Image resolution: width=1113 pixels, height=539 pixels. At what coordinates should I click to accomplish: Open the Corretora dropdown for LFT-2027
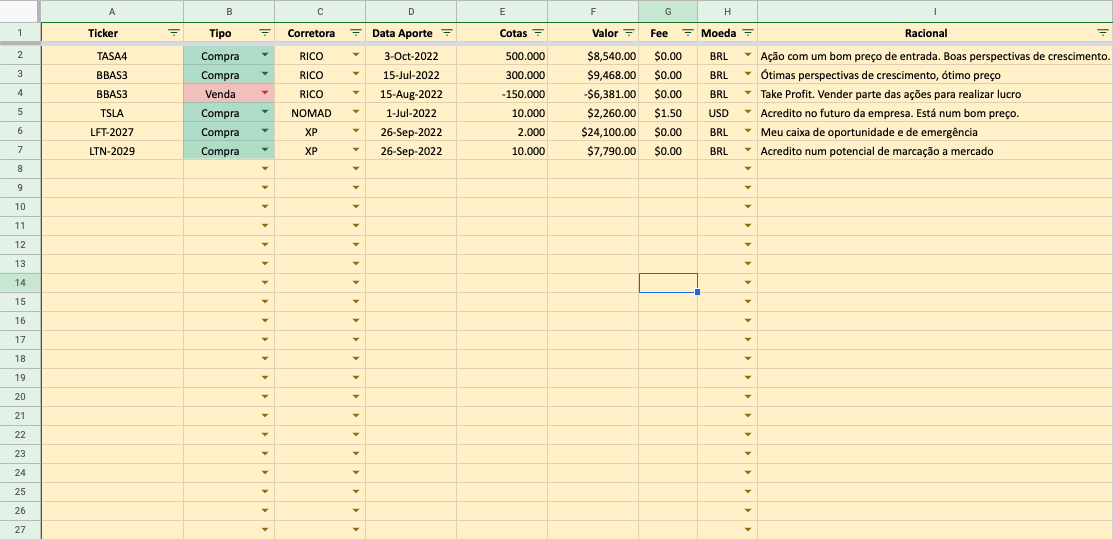tap(356, 131)
